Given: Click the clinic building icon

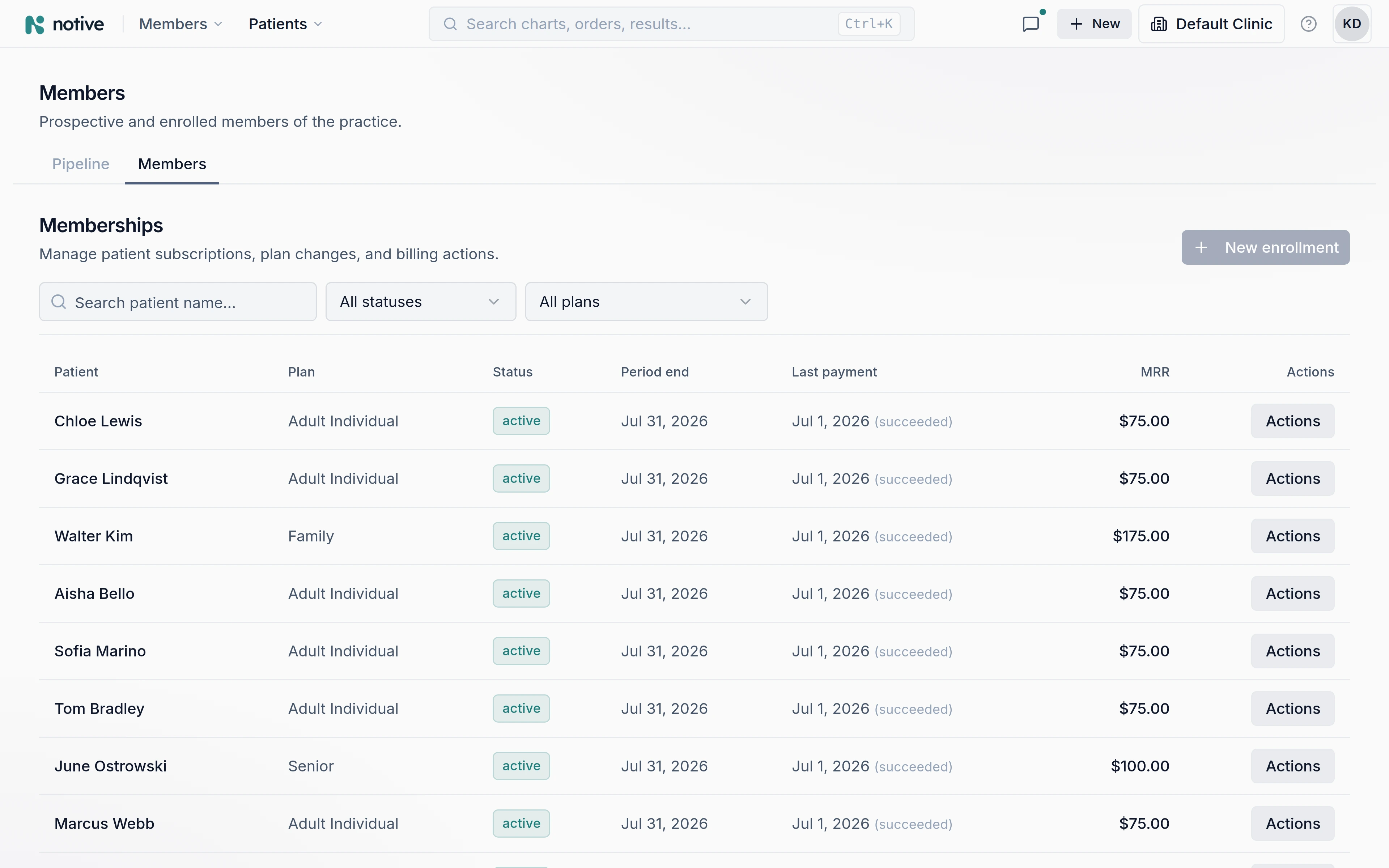Looking at the screenshot, I should pos(1159,24).
